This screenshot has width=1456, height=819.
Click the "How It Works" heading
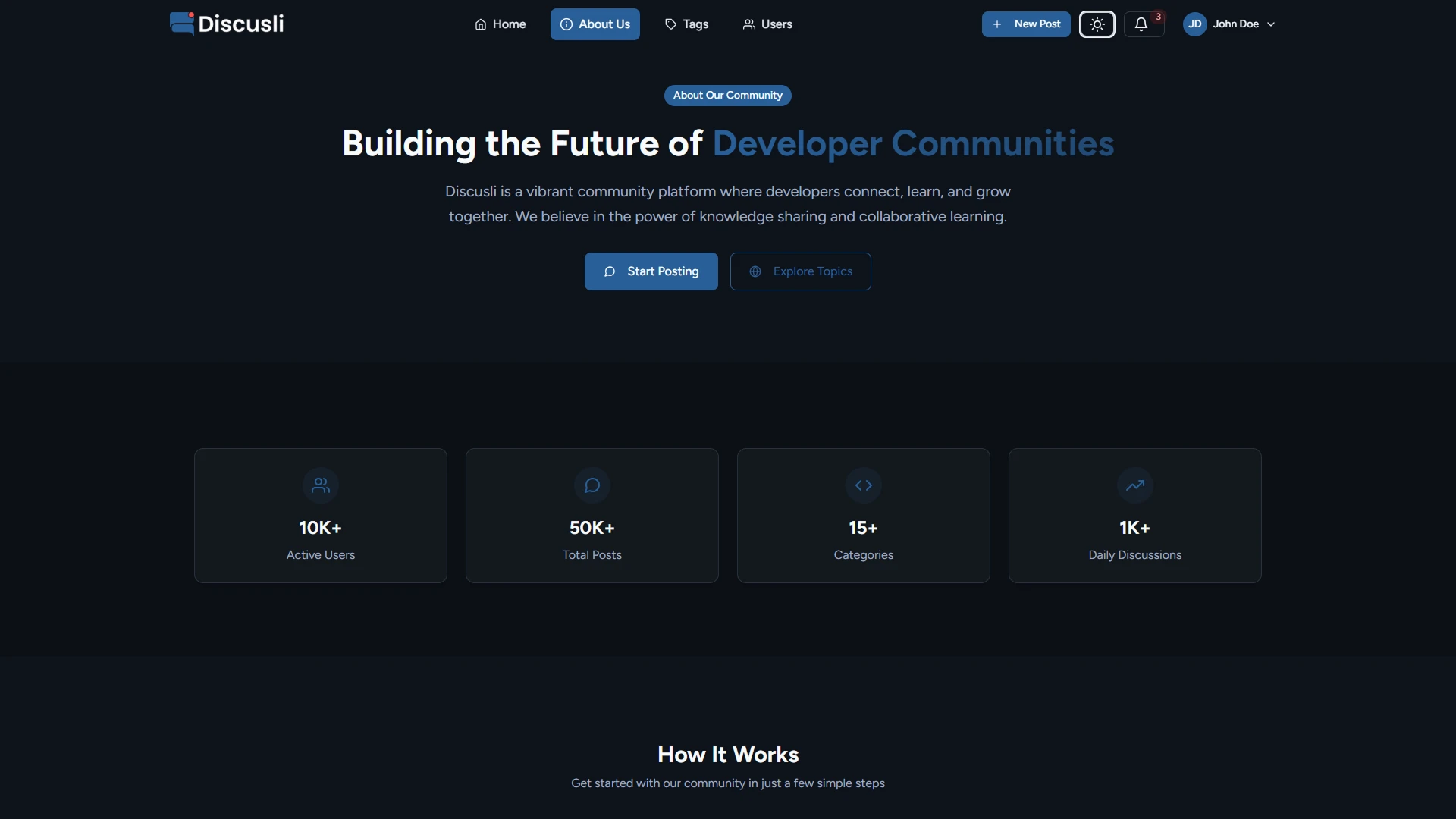[x=728, y=755]
